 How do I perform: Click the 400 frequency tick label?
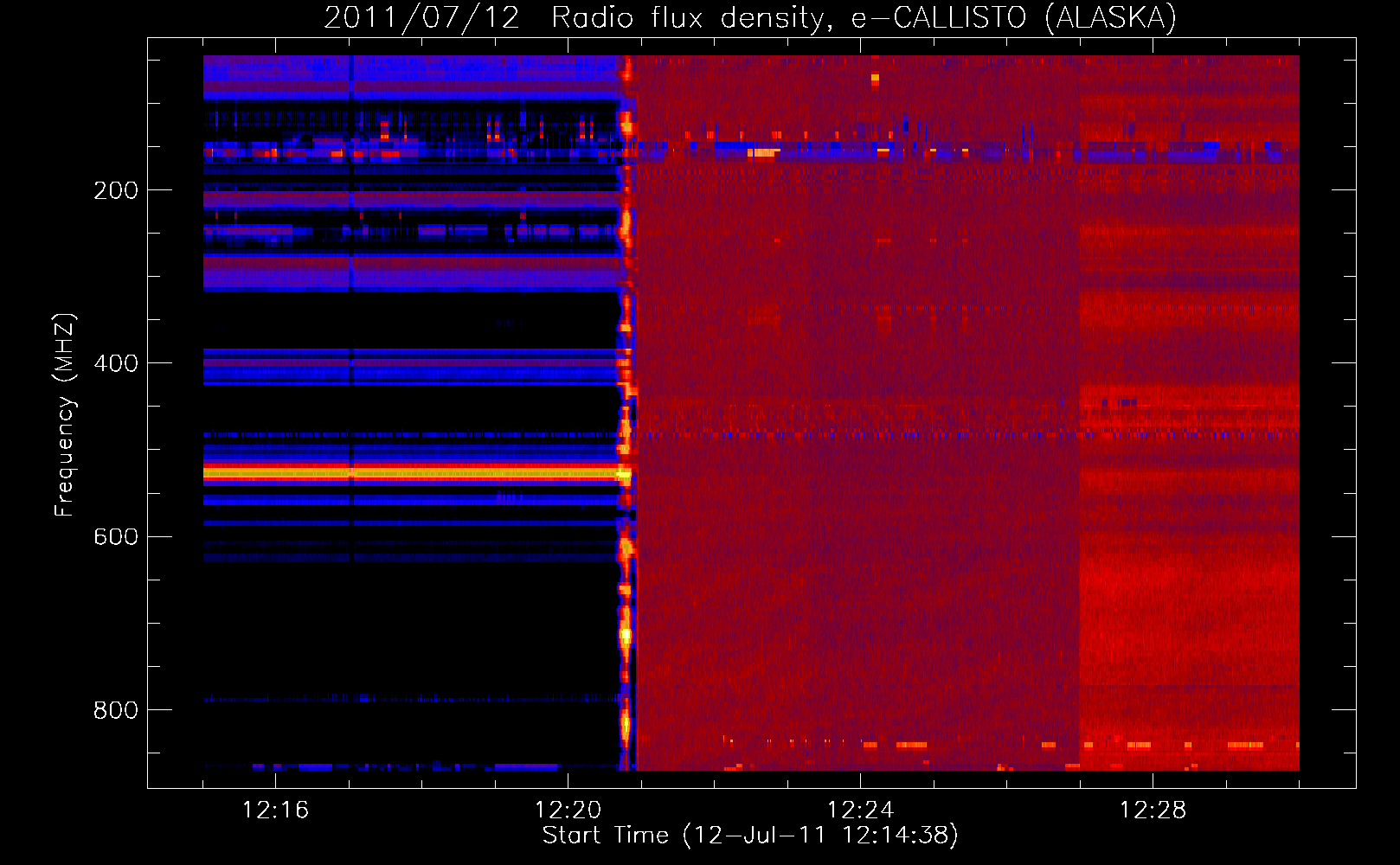116,363
